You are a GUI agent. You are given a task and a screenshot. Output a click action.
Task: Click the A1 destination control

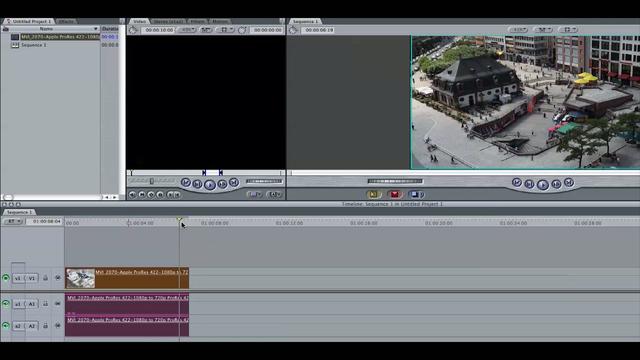click(31, 304)
